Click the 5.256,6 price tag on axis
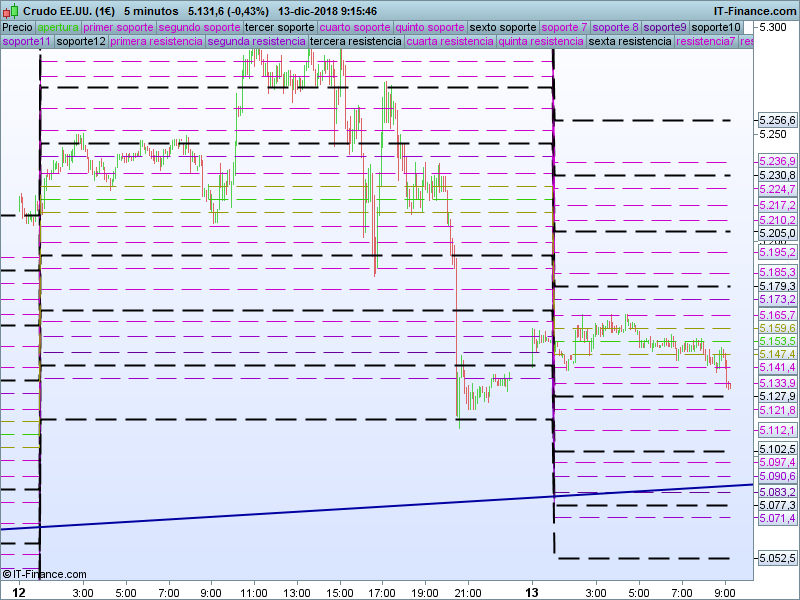This screenshot has width=800, height=600. (x=777, y=120)
